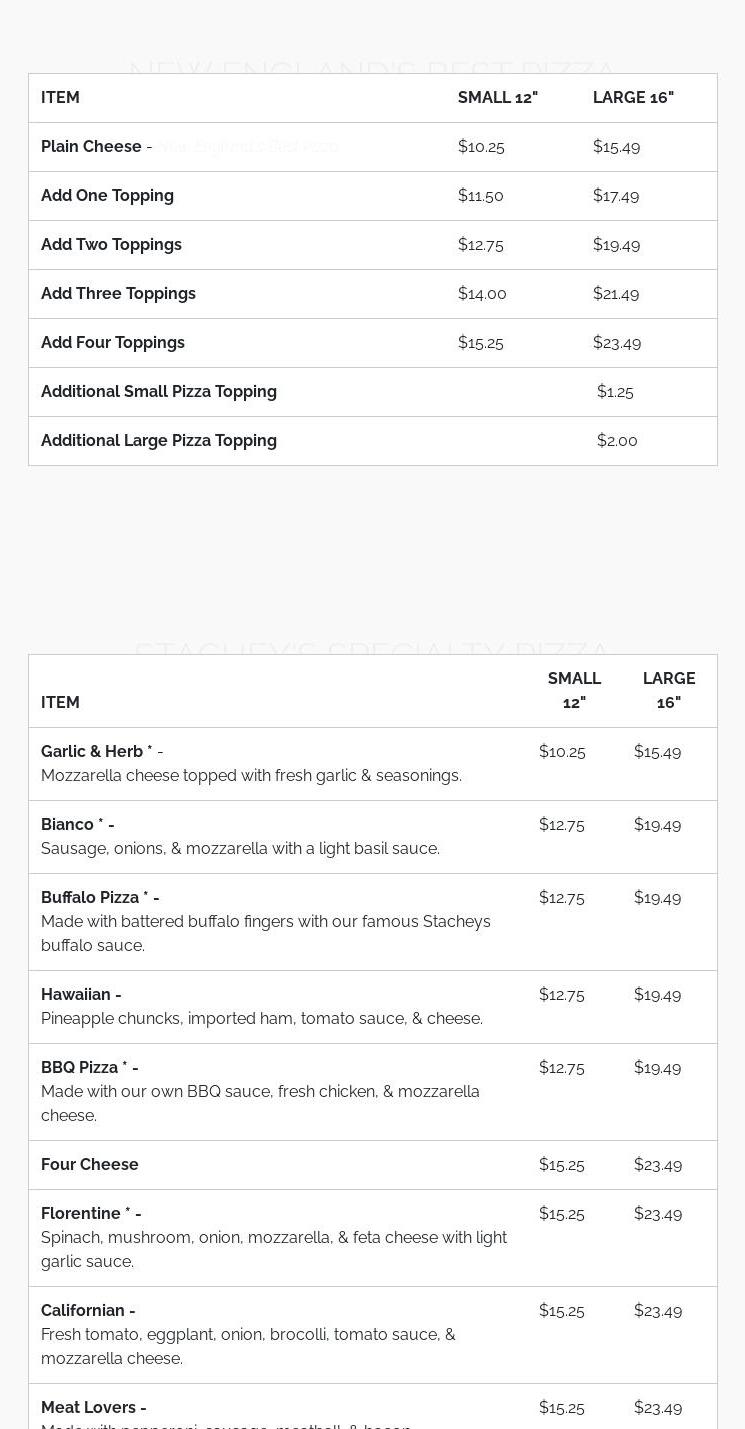This screenshot has width=745, height=1429.
Task: Select the Add Four Toppings label
Action: pyautogui.click(x=113, y=343)
